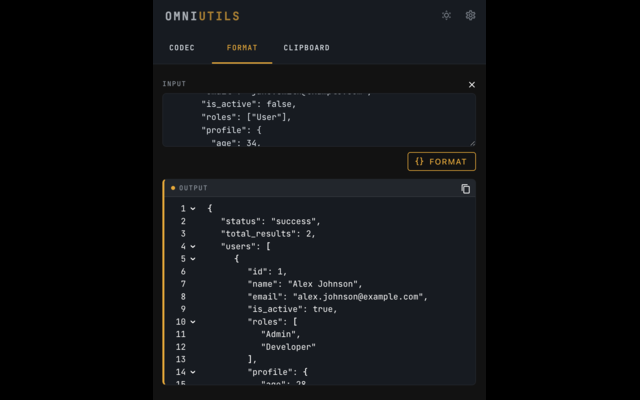This screenshot has width=640, height=400.
Task: Open the CLIPBOARD tab
Action: (307, 48)
